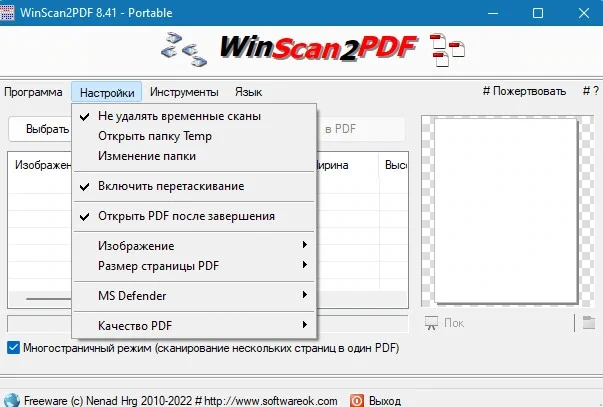Open the Инструменты menu
This screenshot has height=407, width=603.
[x=184, y=92]
